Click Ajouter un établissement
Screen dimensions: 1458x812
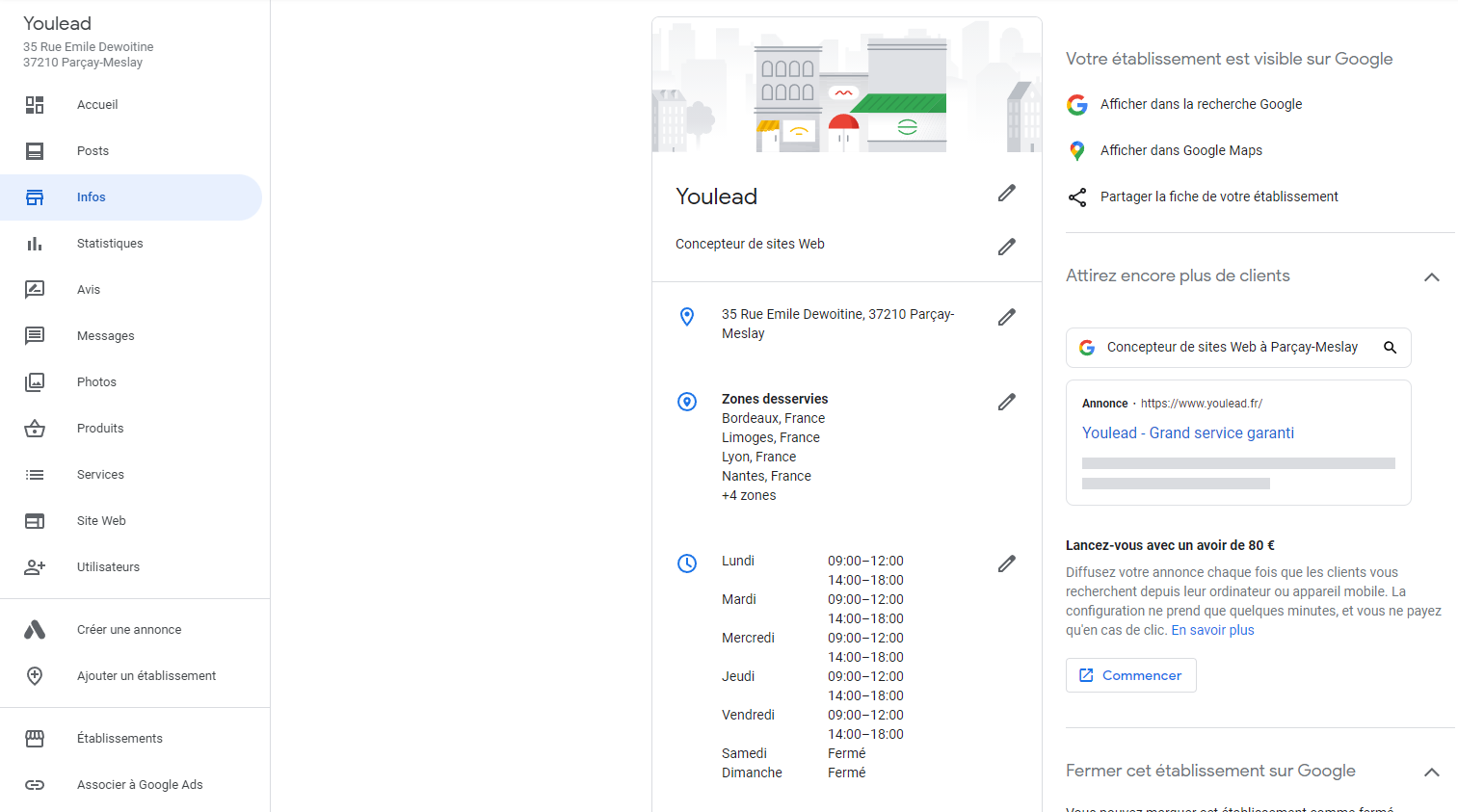pyautogui.click(x=131, y=676)
